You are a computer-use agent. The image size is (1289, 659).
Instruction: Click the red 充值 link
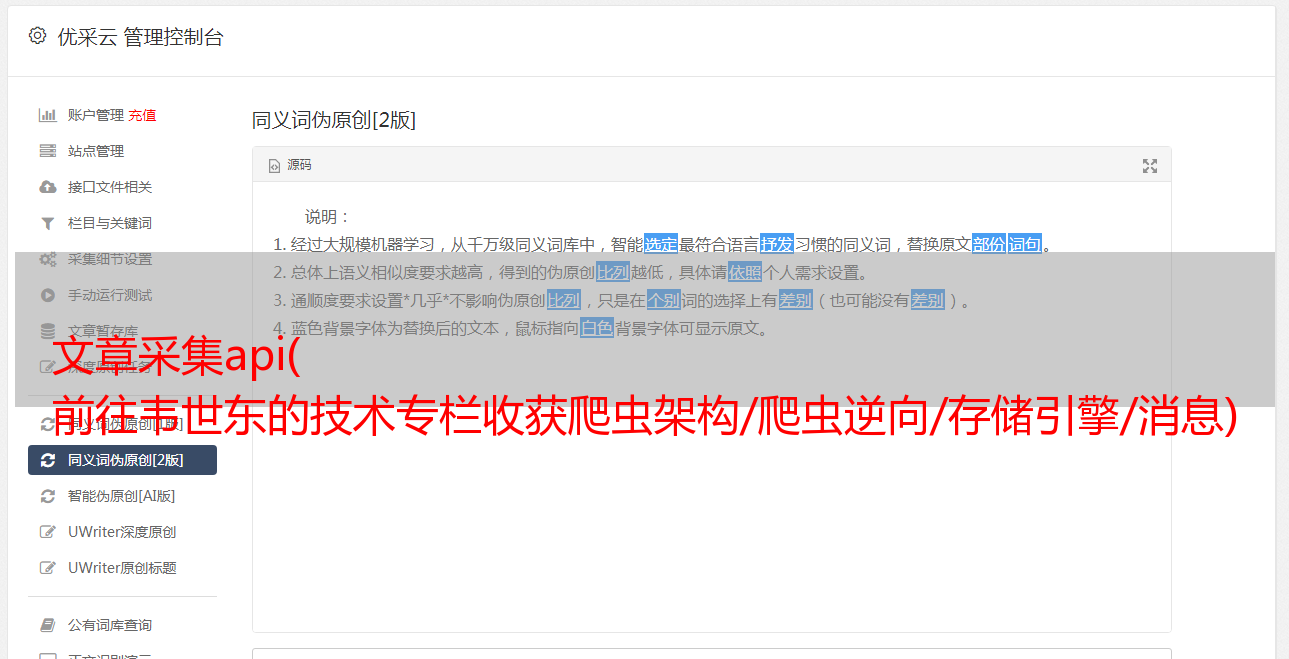click(x=142, y=115)
